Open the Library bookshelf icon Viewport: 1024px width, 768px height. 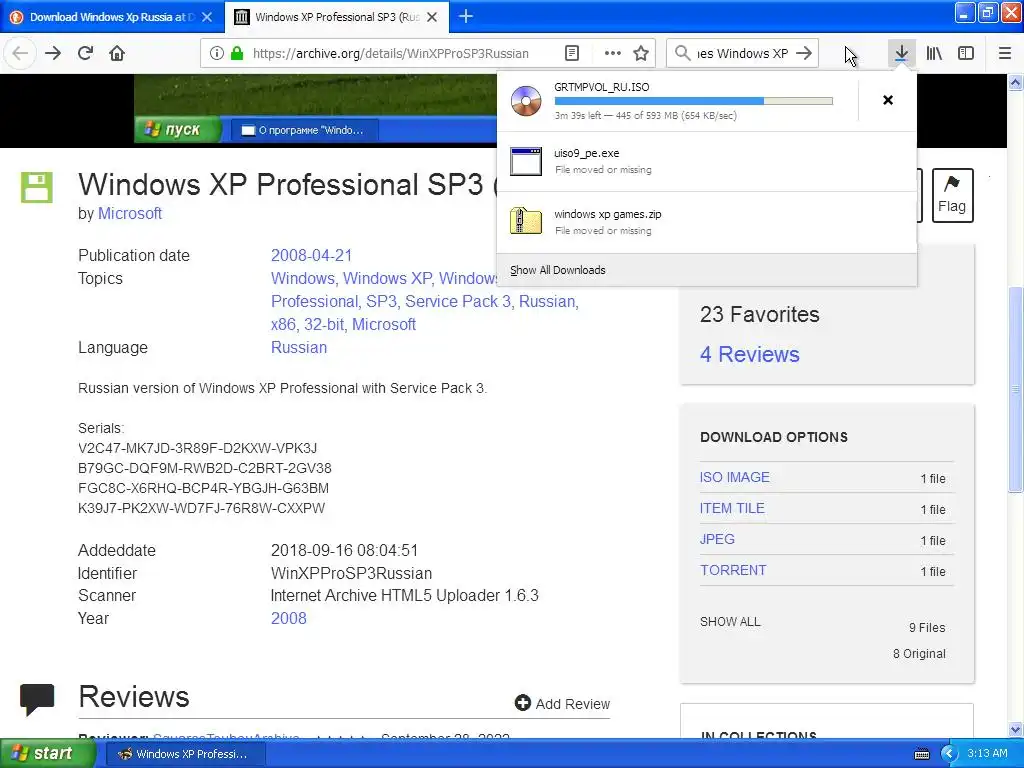(934, 53)
